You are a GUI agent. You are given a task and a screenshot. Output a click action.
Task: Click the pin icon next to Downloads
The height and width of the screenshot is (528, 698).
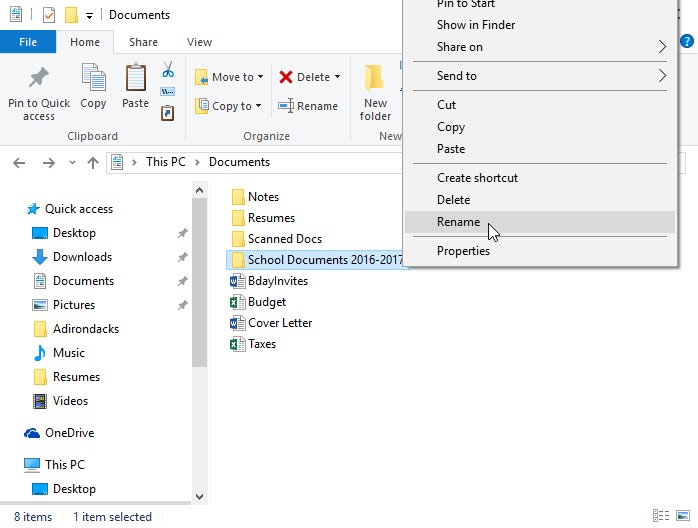[x=183, y=257]
